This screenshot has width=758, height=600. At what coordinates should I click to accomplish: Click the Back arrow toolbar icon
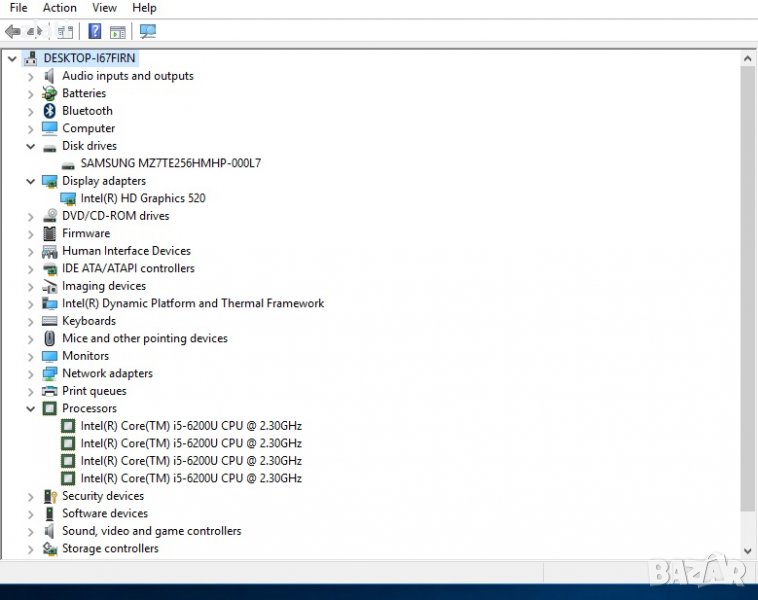pos(13,31)
